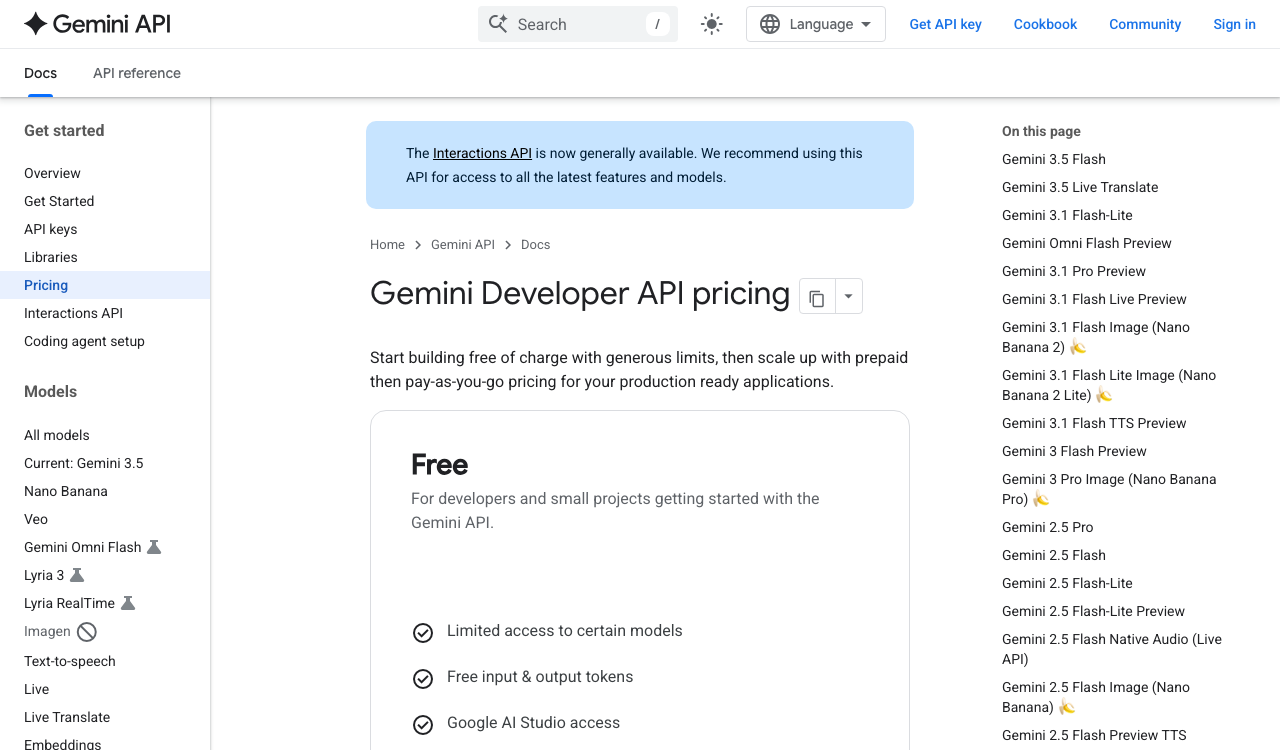Jump to Gemini 2.5 Flash Native Audio section

pos(1112,649)
